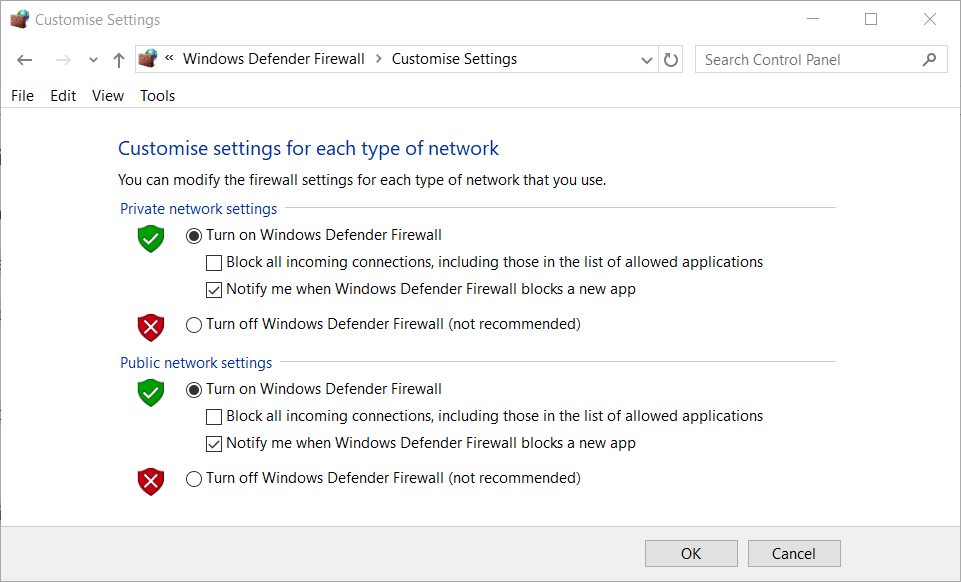Click the Cancel button
This screenshot has width=961, height=582.
(794, 554)
